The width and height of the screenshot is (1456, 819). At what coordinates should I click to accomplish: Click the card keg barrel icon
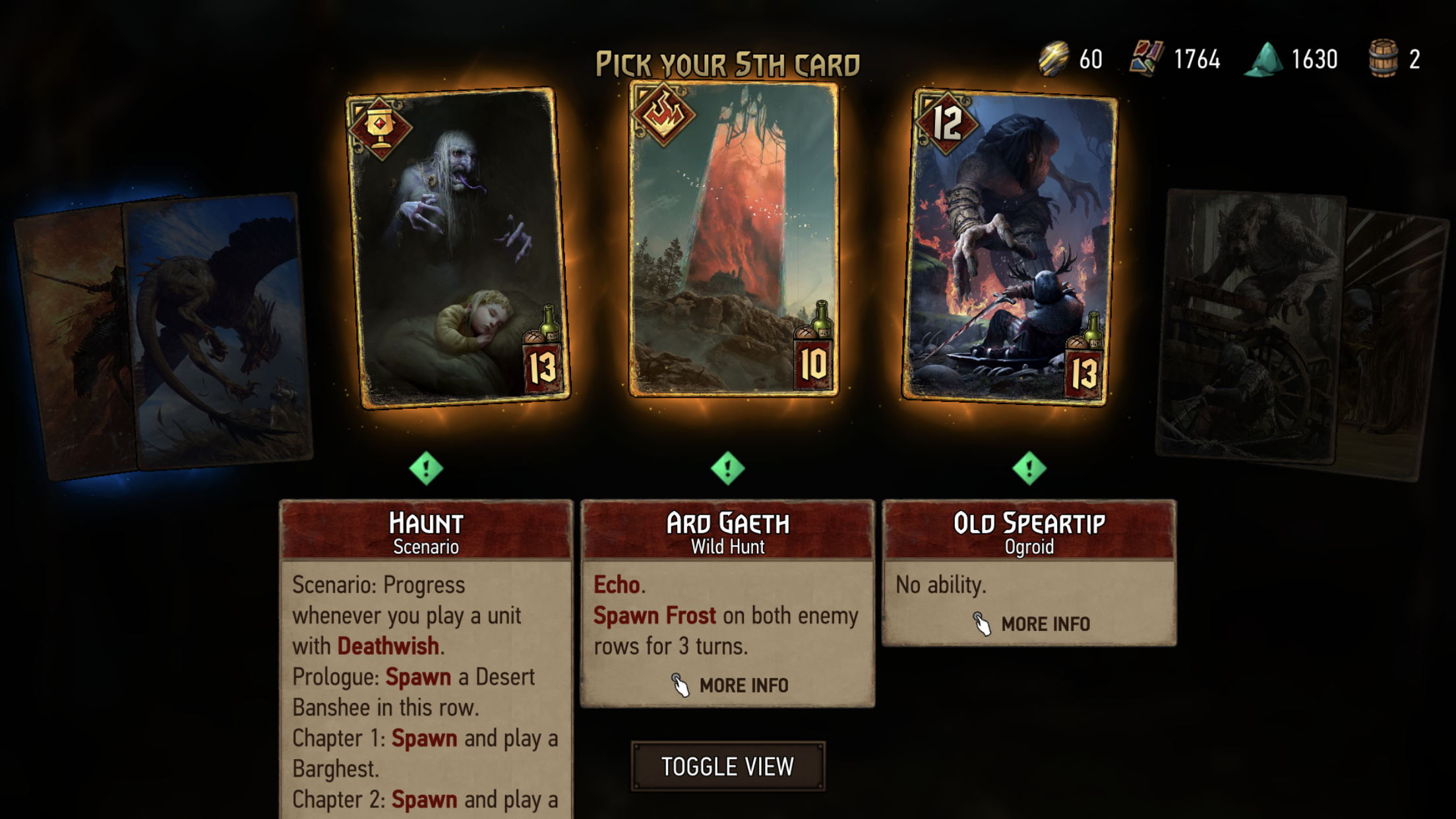point(1383,59)
